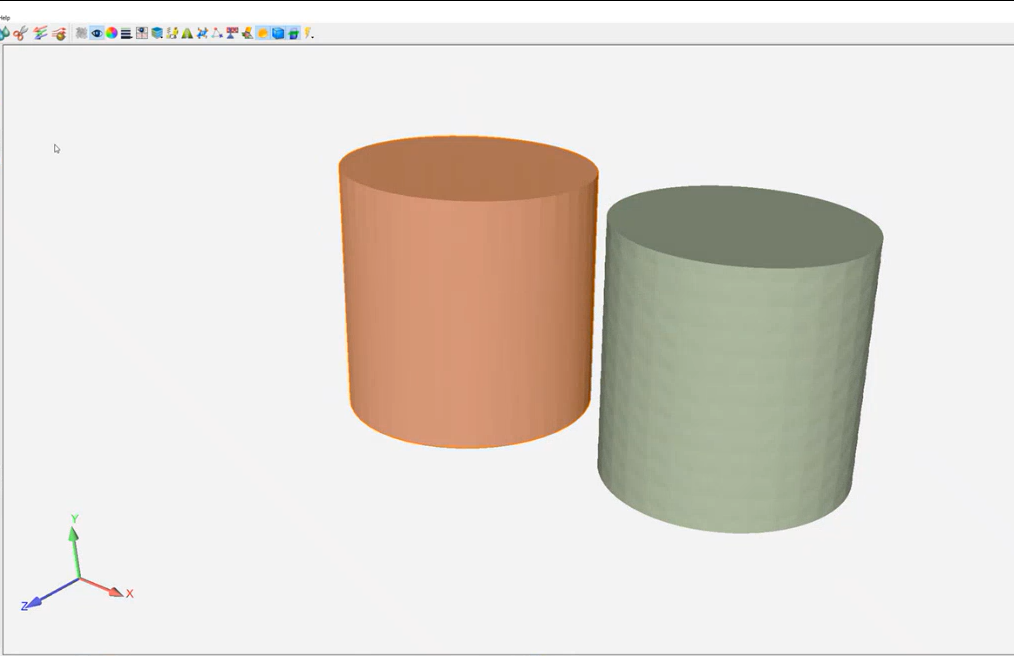Click the map with pin icon
This screenshot has height=656, width=1014.
(x=142, y=33)
